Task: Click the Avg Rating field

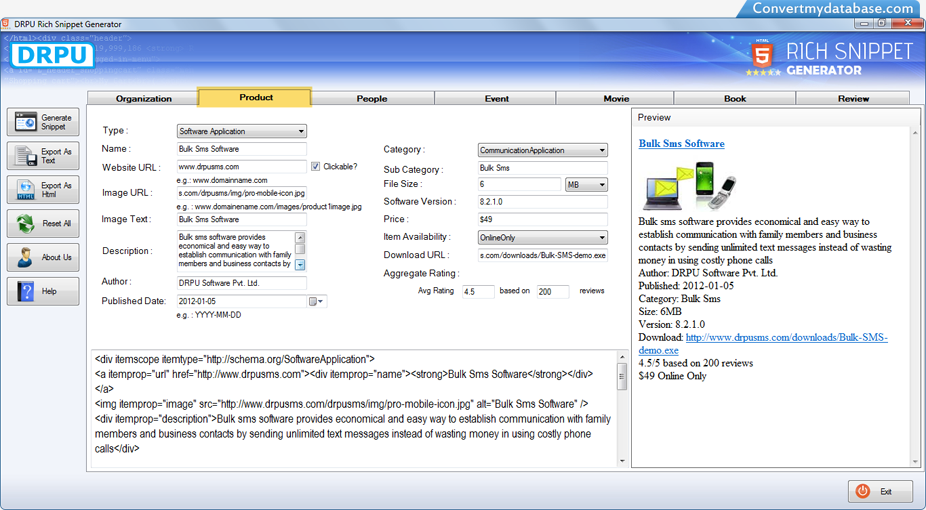Action: pyautogui.click(x=478, y=292)
